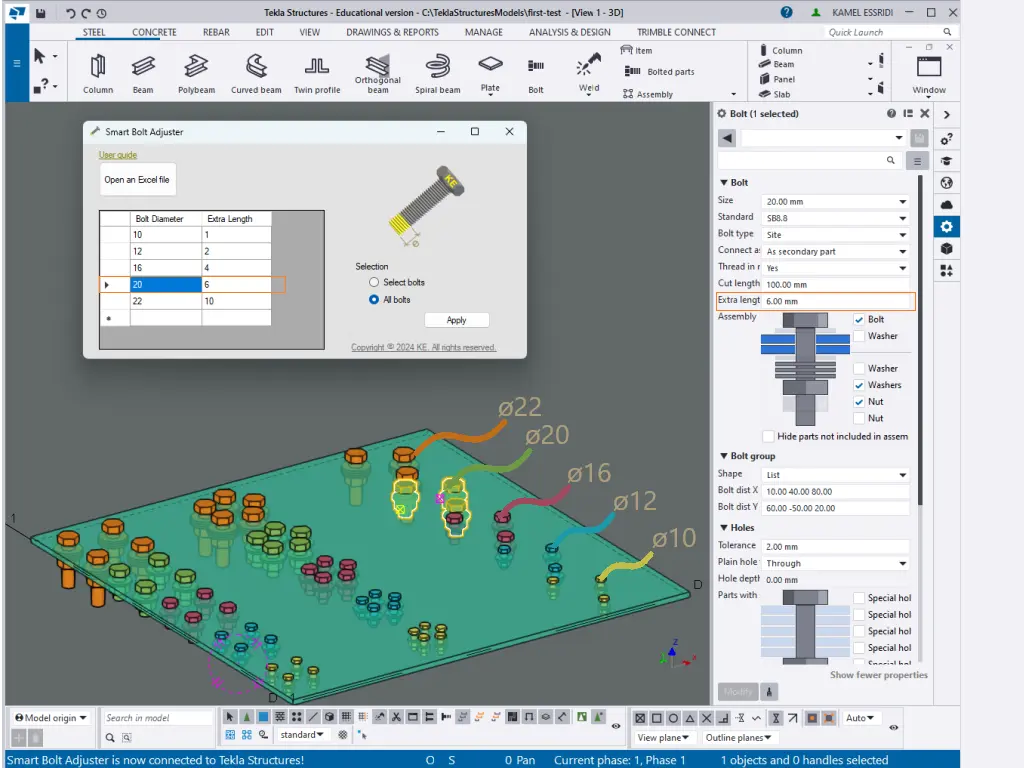Screen dimensions: 1024x768
Task: Pick the Curved beam tool
Action: tap(256, 73)
